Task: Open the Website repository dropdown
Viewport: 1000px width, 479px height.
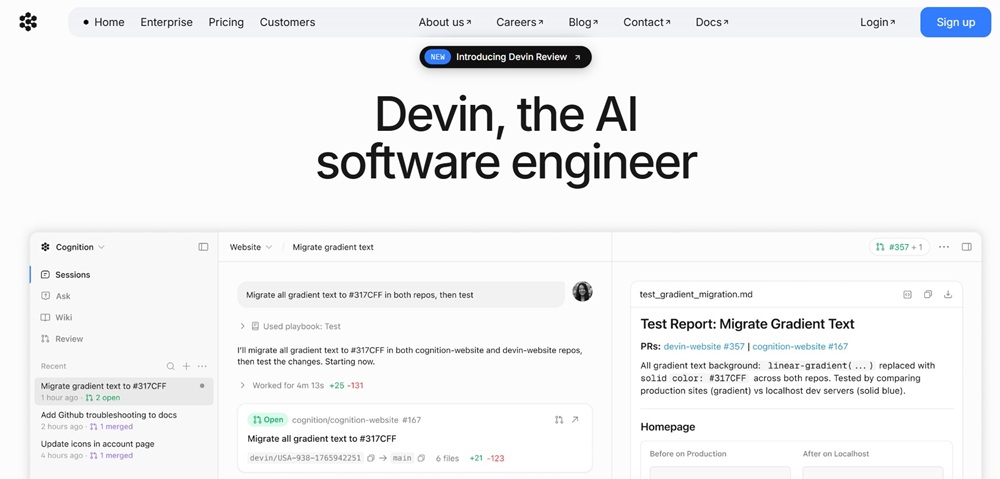Action: (x=250, y=247)
